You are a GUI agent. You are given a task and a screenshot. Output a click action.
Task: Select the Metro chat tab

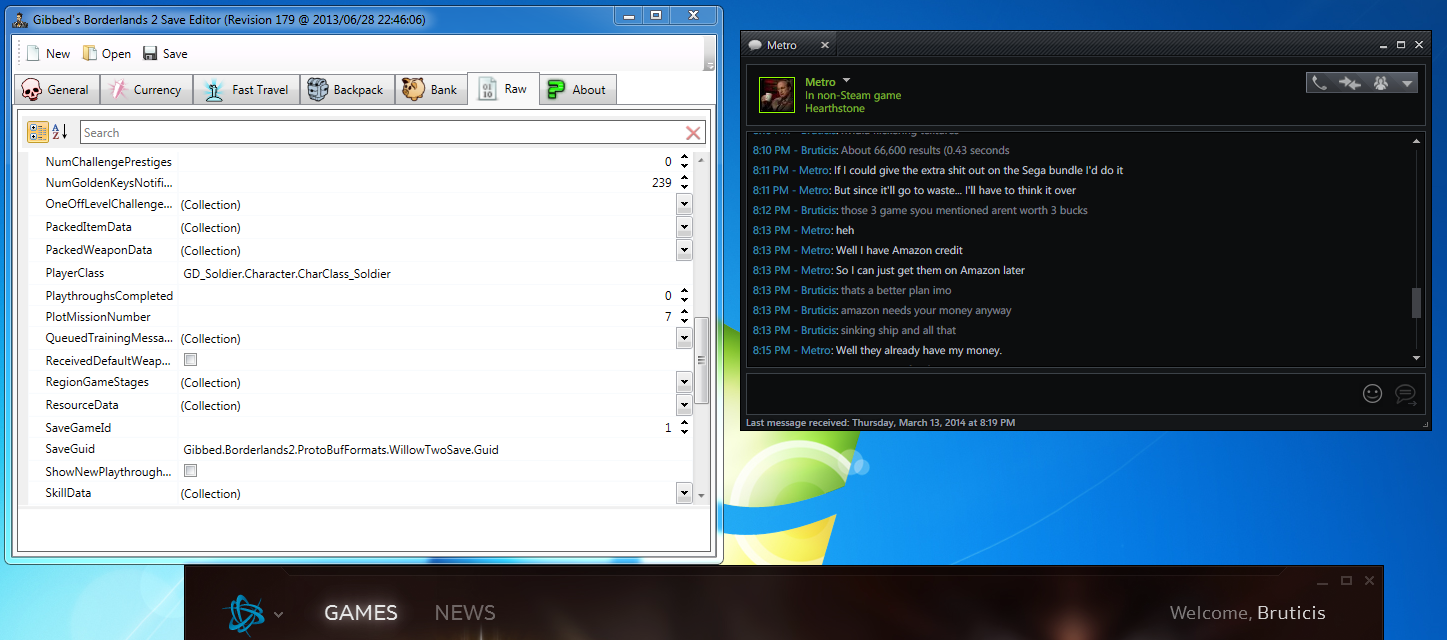tap(781, 45)
